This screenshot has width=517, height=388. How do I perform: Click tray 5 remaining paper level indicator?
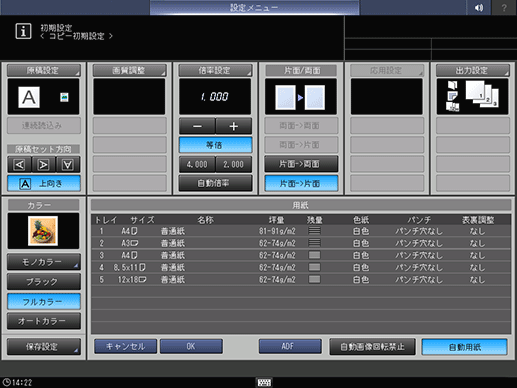pos(314,279)
